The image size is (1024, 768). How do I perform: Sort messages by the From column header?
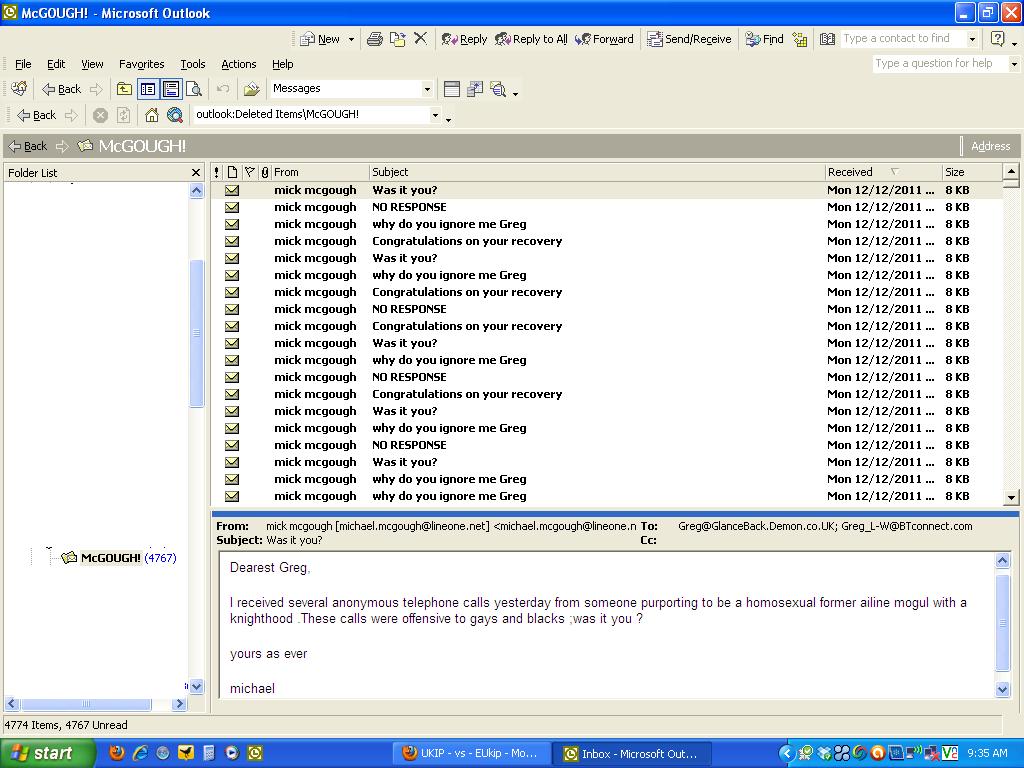320,172
